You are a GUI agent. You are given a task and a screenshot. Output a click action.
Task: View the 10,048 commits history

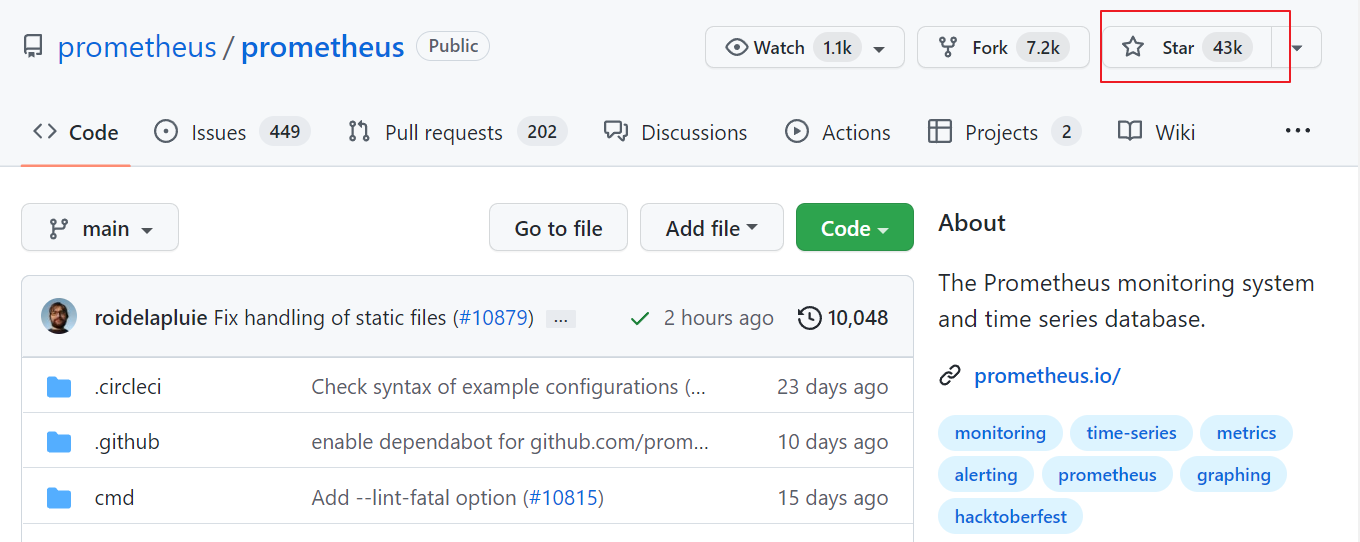pos(843,318)
